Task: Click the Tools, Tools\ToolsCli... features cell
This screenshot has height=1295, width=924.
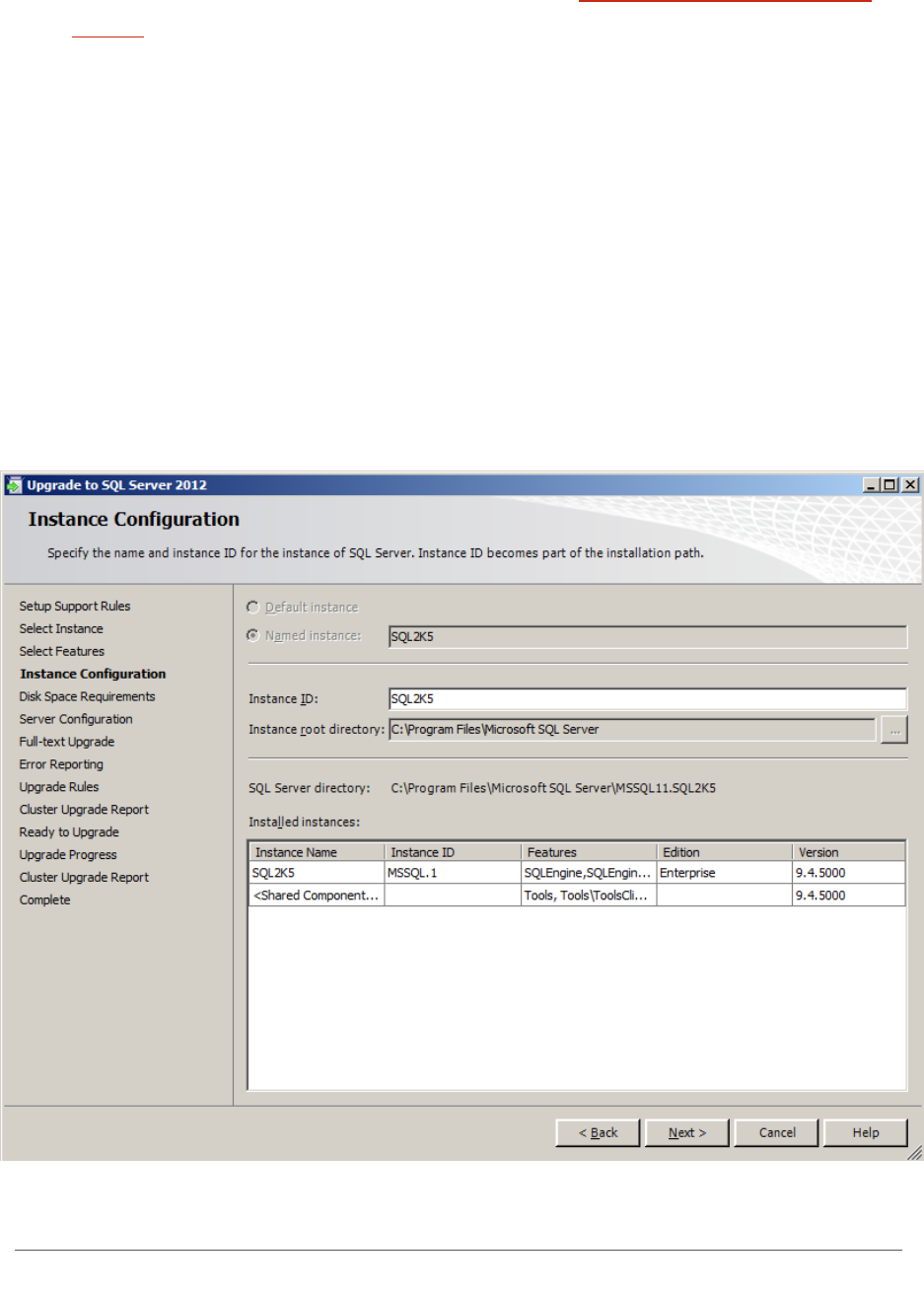Action: (x=589, y=896)
